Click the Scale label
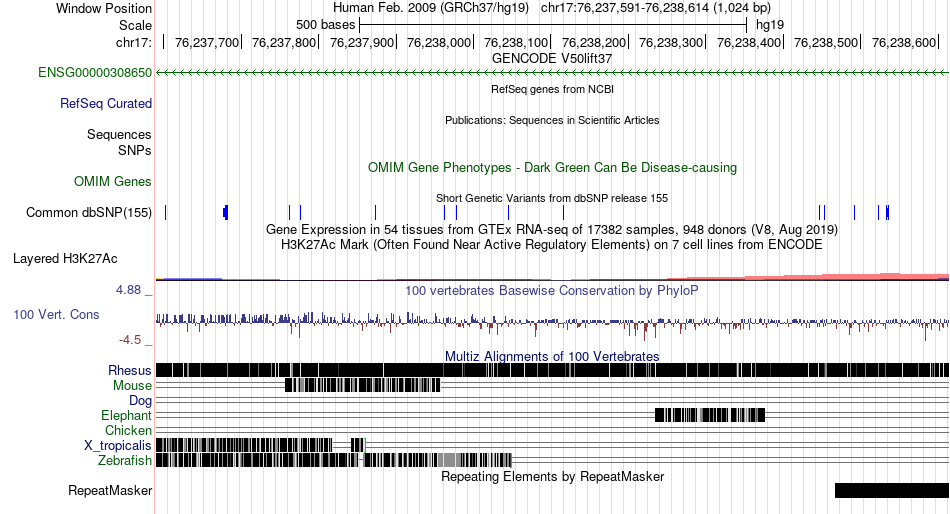The width and height of the screenshot is (950, 514). pyautogui.click(x=136, y=25)
